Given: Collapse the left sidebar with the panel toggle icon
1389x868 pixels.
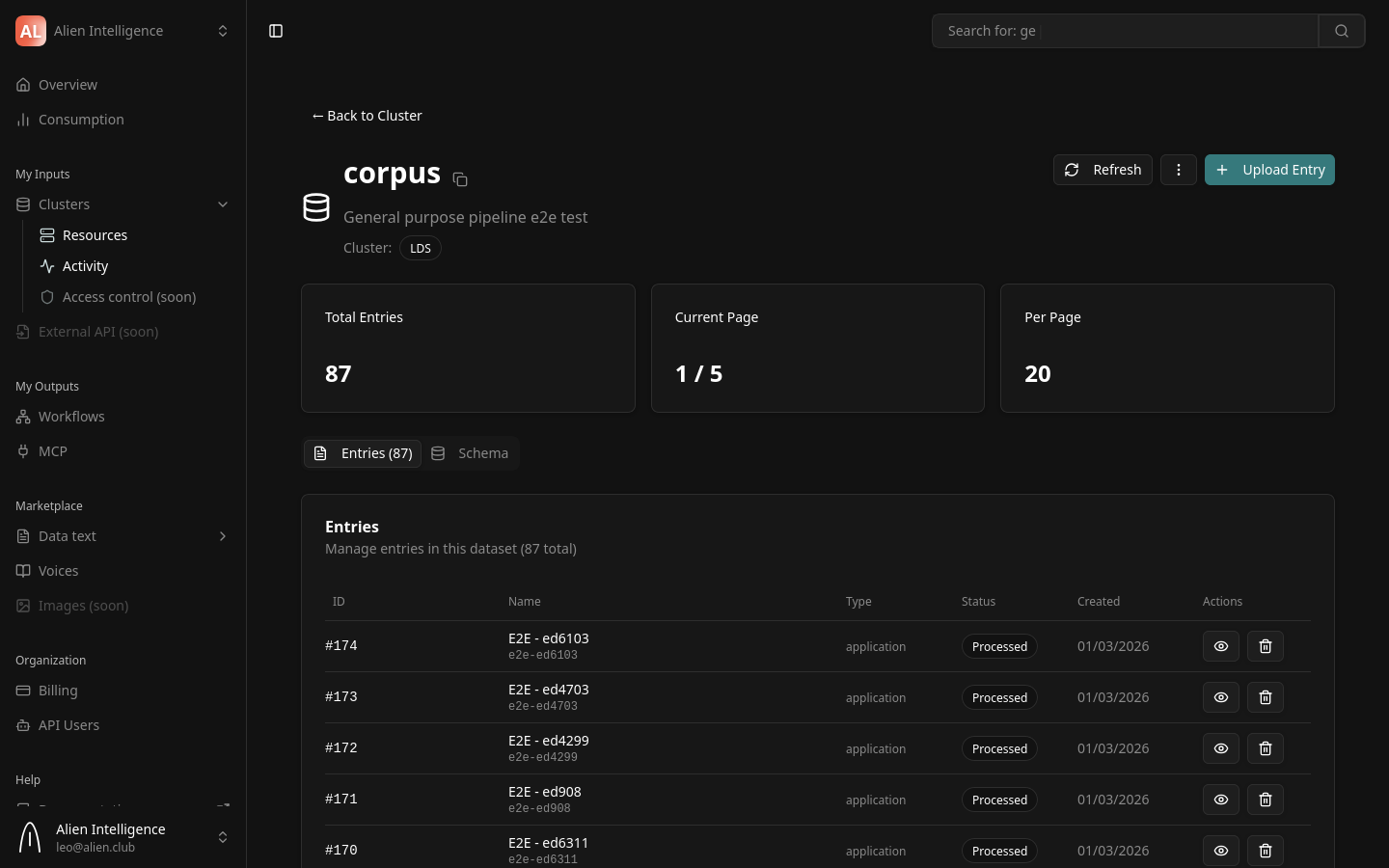Looking at the screenshot, I should point(276,31).
